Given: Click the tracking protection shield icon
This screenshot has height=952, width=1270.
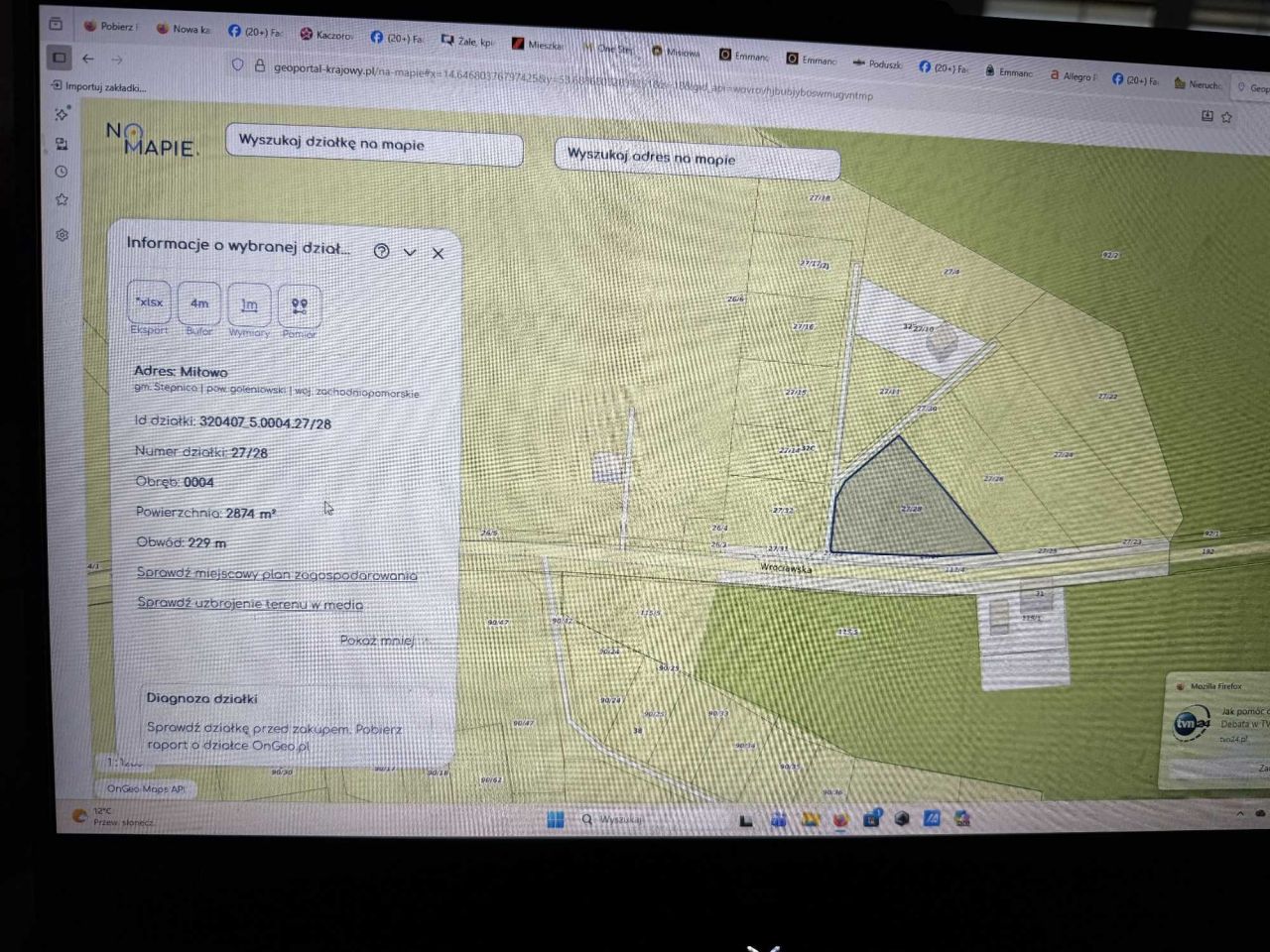Looking at the screenshot, I should click(237, 64).
